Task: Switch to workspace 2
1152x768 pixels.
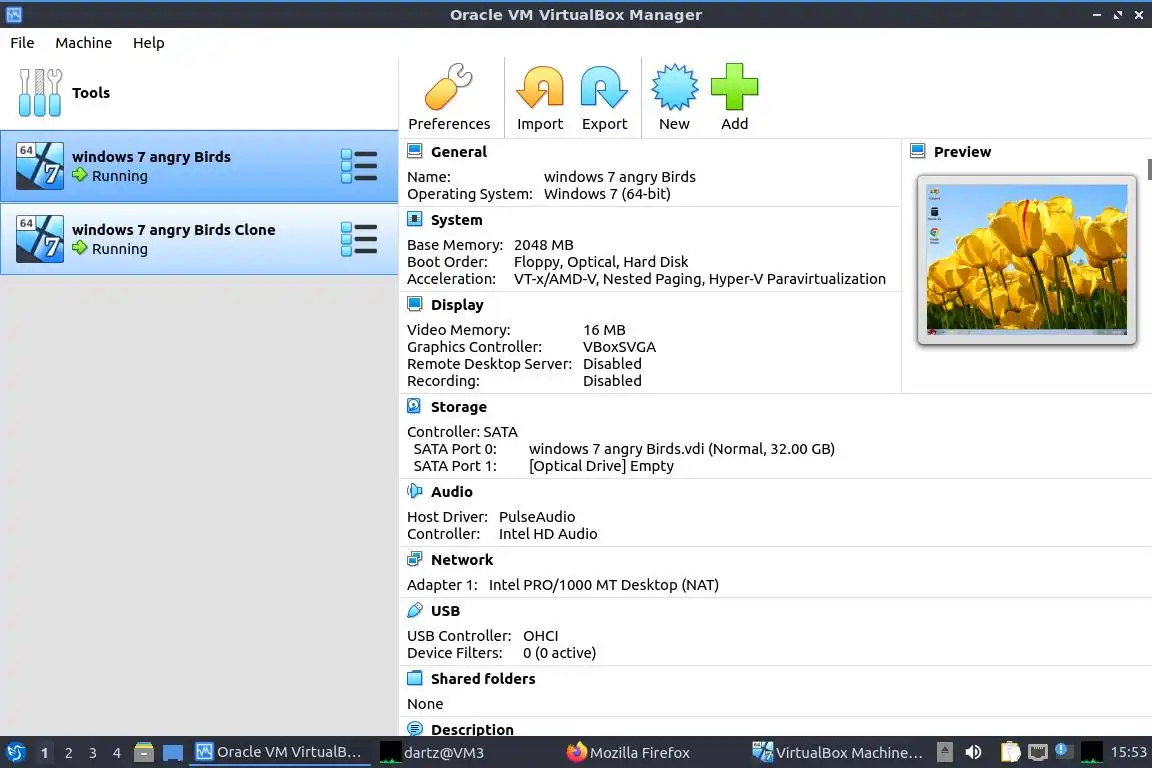Action: (68, 753)
